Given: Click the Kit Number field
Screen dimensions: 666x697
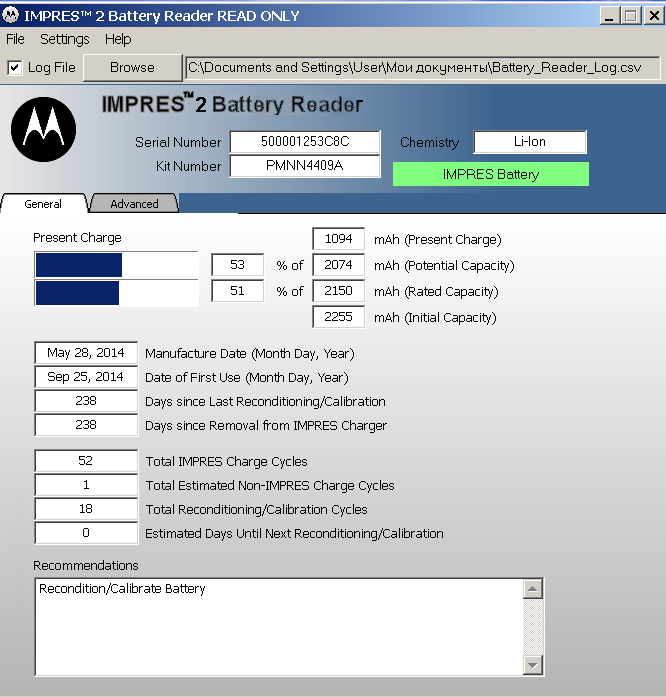Looking at the screenshot, I should [305, 166].
